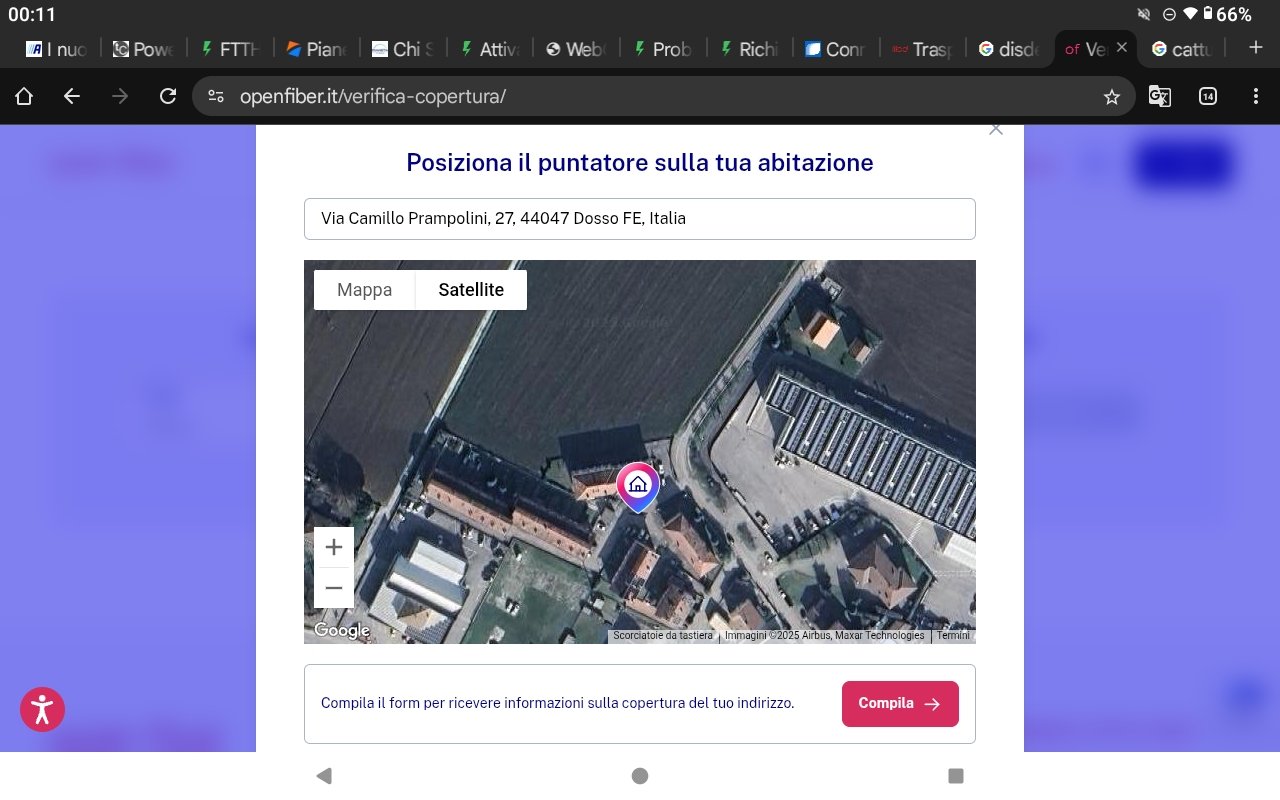
Task: Zoom in on the map
Action: click(334, 547)
